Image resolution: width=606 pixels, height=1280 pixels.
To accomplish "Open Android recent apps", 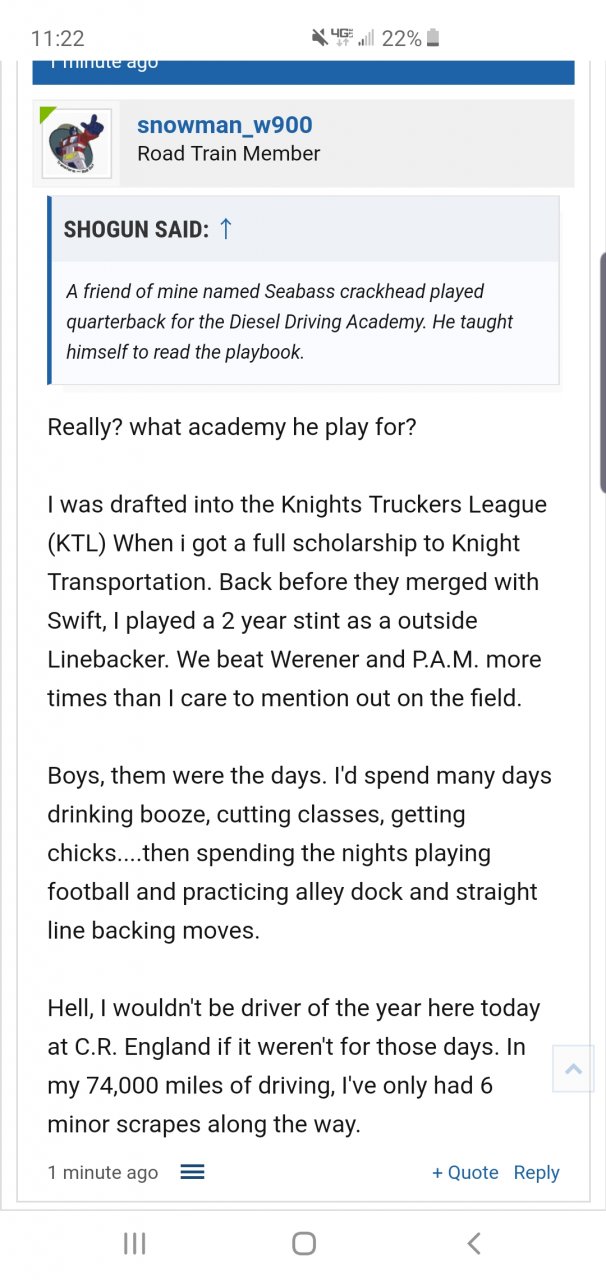I will click(134, 1243).
